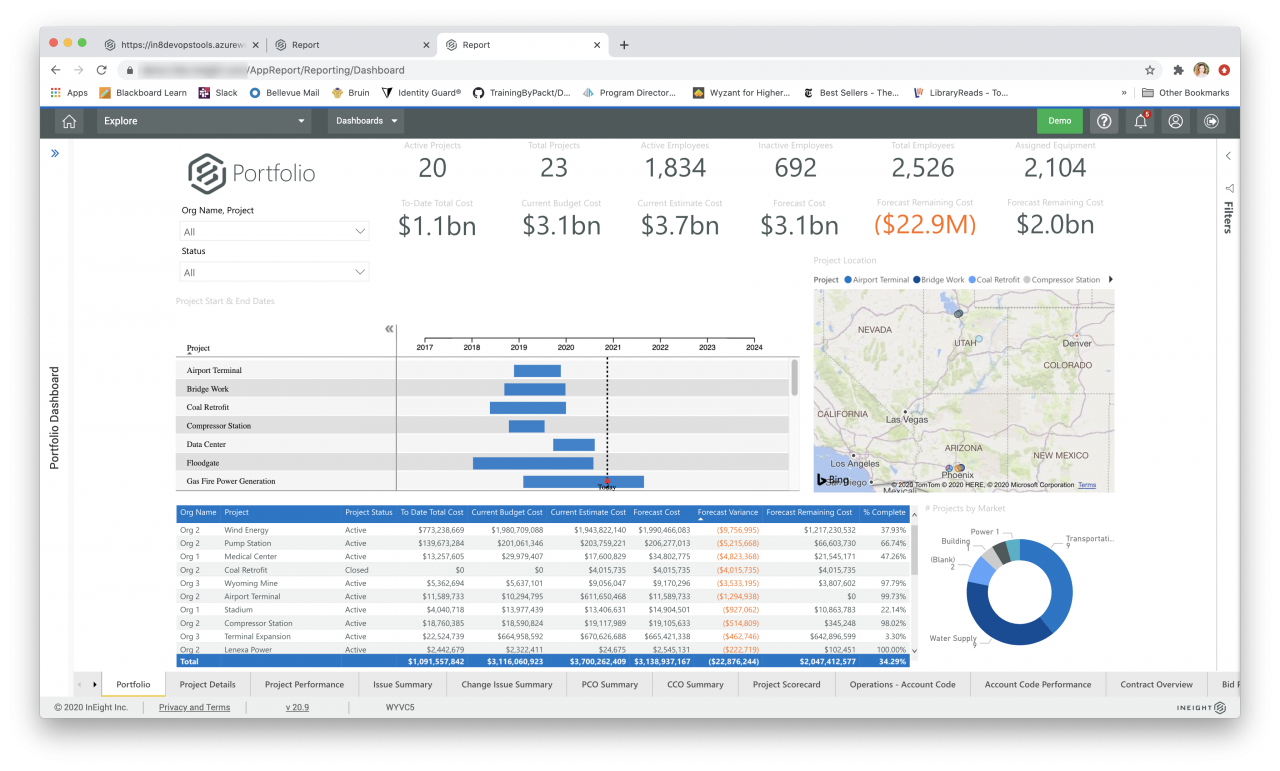Open the Explore dropdown
The image size is (1280, 771).
(205, 121)
